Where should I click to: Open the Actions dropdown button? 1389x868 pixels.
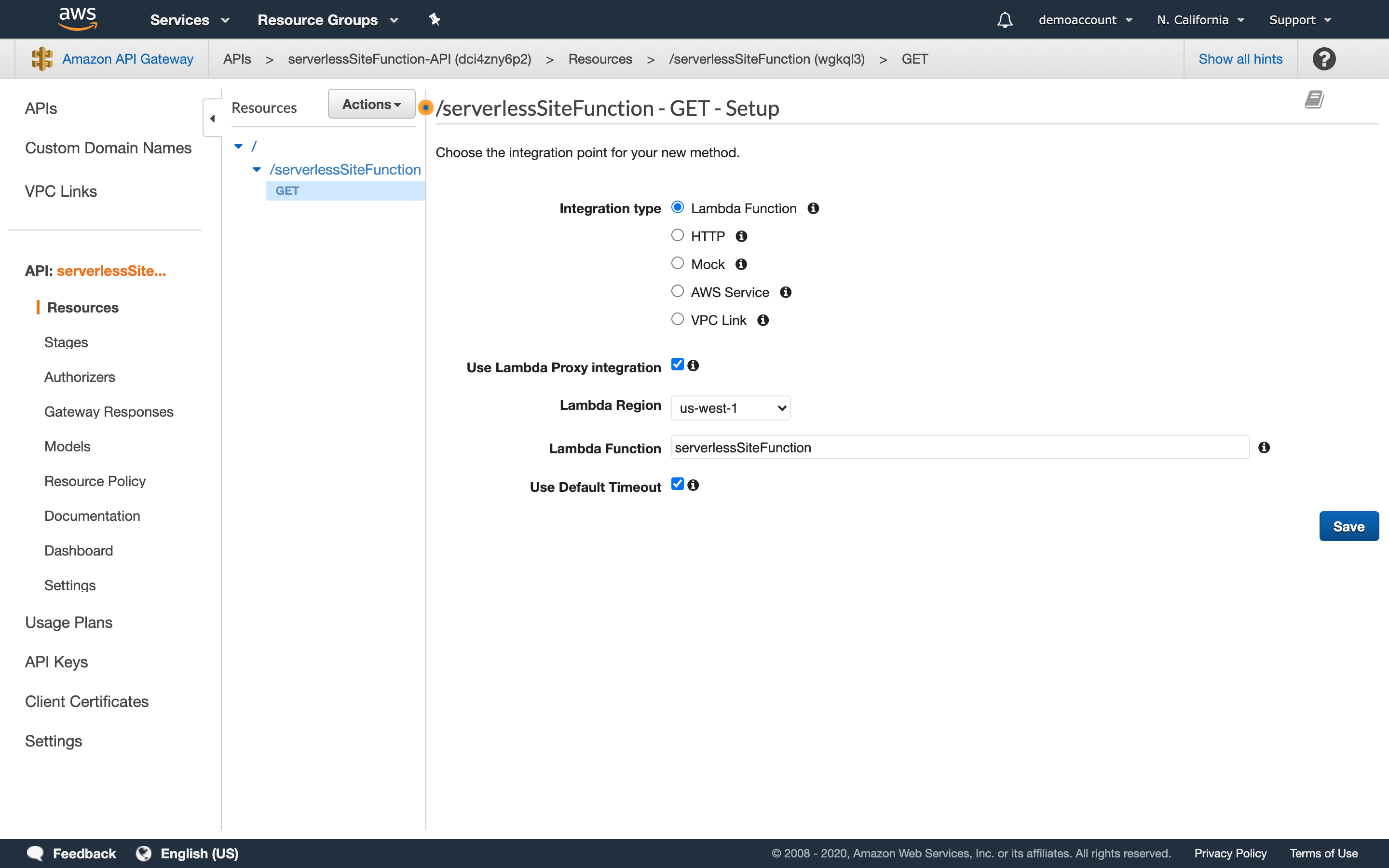[371, 104]
